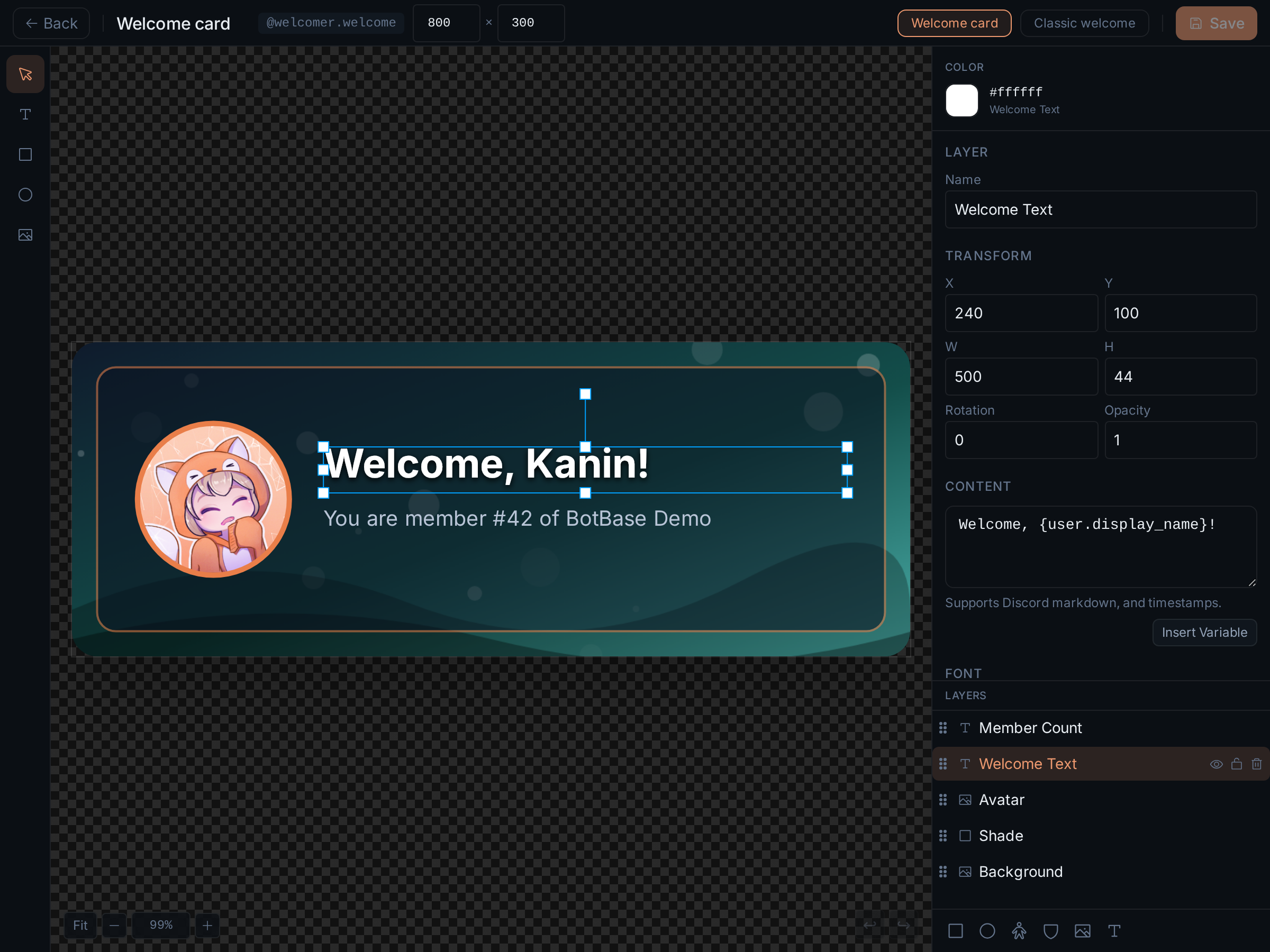Focus the layer Name field
Viewport: 1270px width, 952px height.
click(1101, 209)
